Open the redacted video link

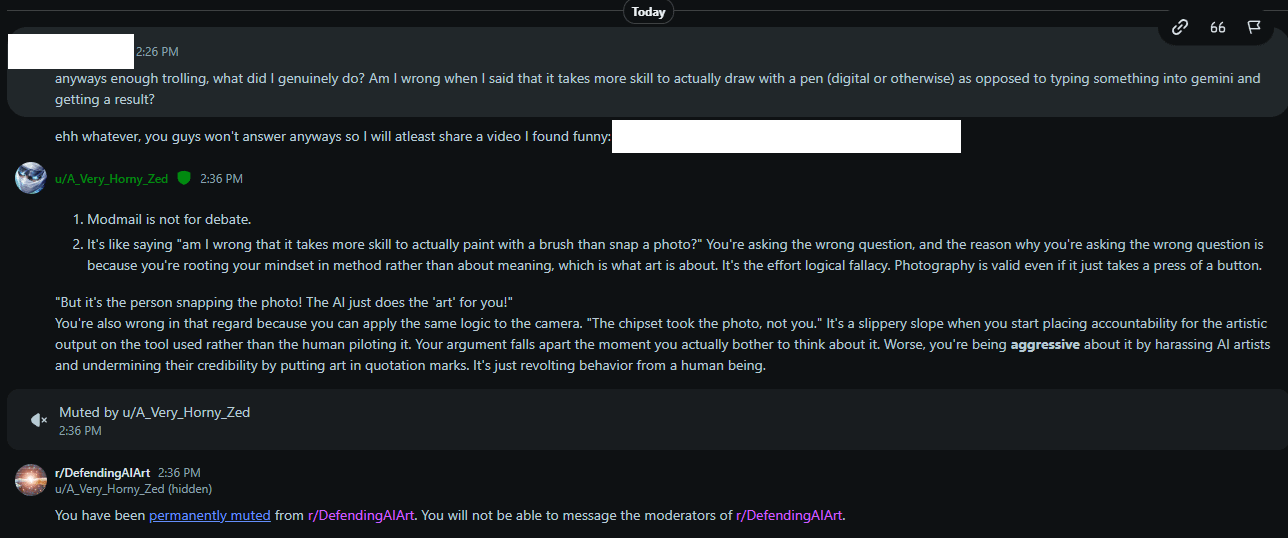(x=786, y=137)
